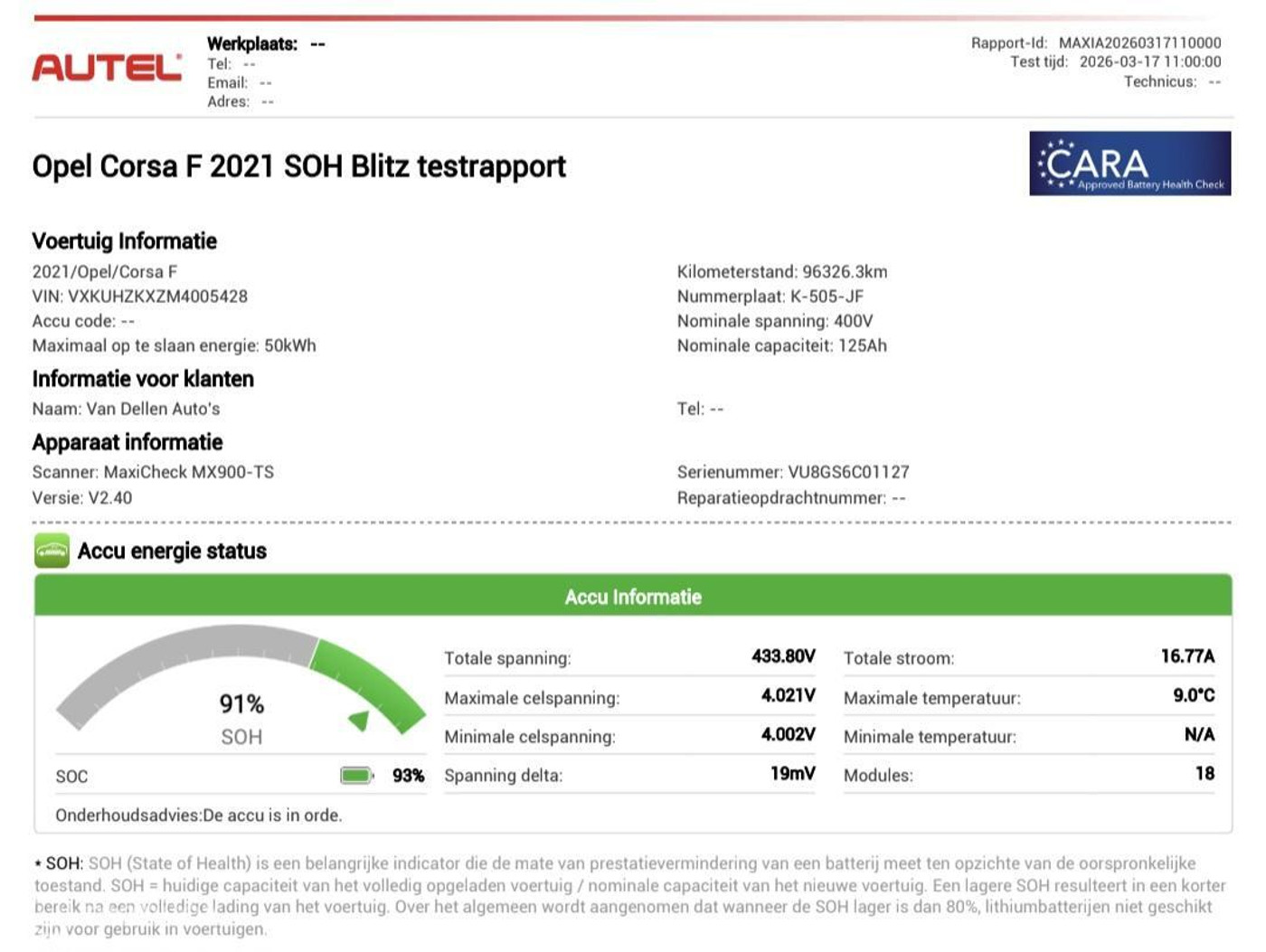Click the Onderhoudsadvies line
The image size is (1266, 952).
tap(199, 815)
